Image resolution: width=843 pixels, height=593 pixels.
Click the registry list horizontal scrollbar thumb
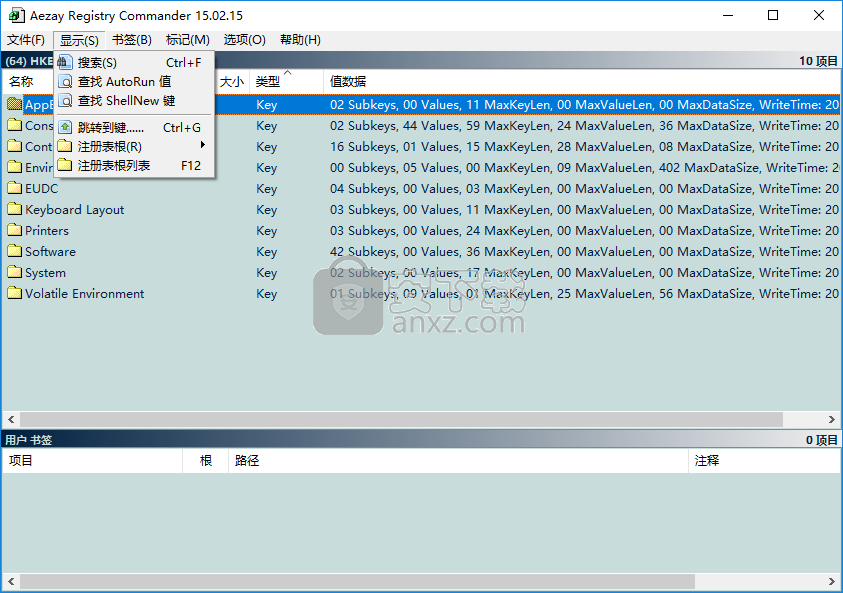point(401,419)
